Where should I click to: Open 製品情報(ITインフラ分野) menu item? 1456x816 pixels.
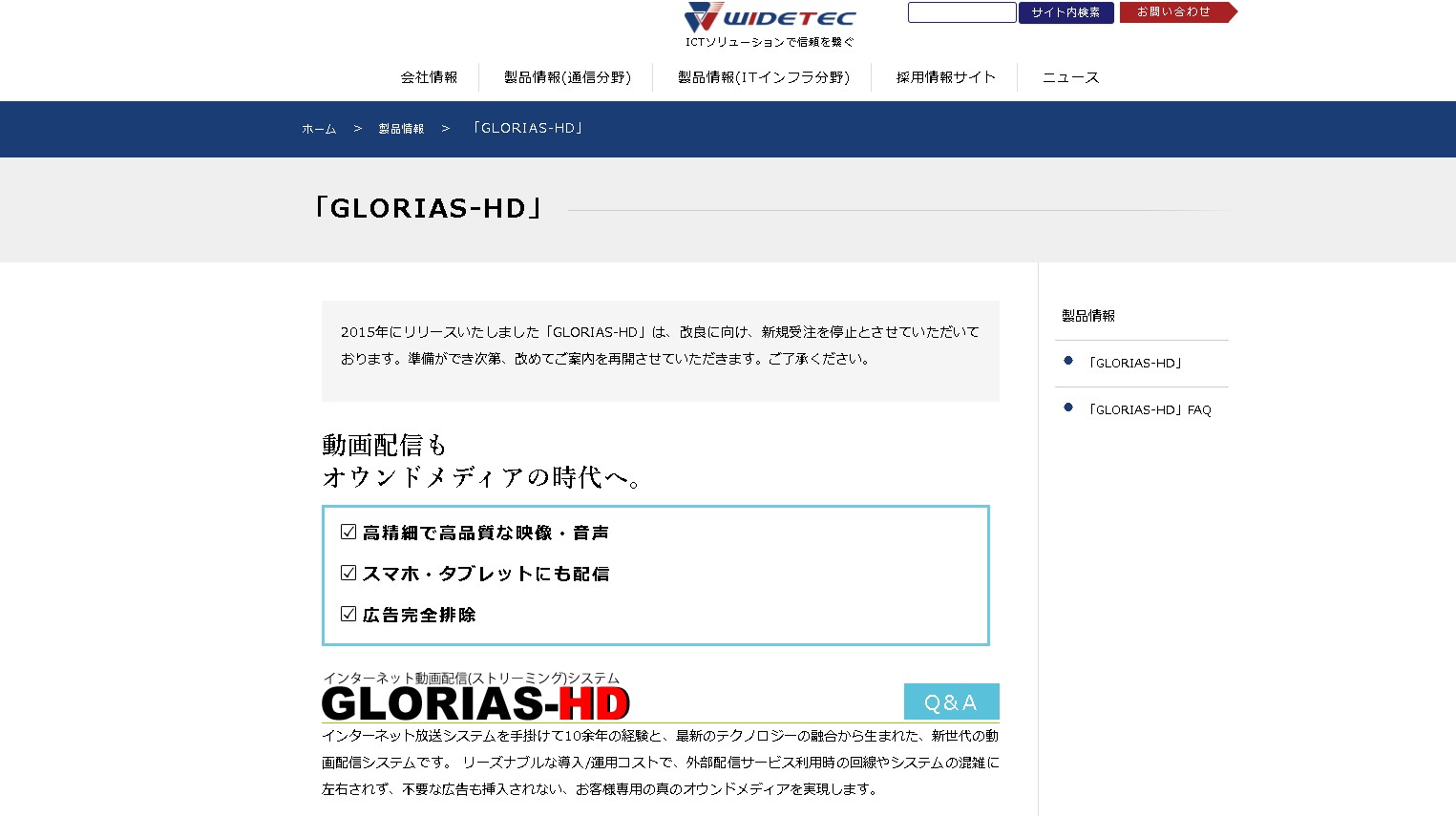coord(763,77)
